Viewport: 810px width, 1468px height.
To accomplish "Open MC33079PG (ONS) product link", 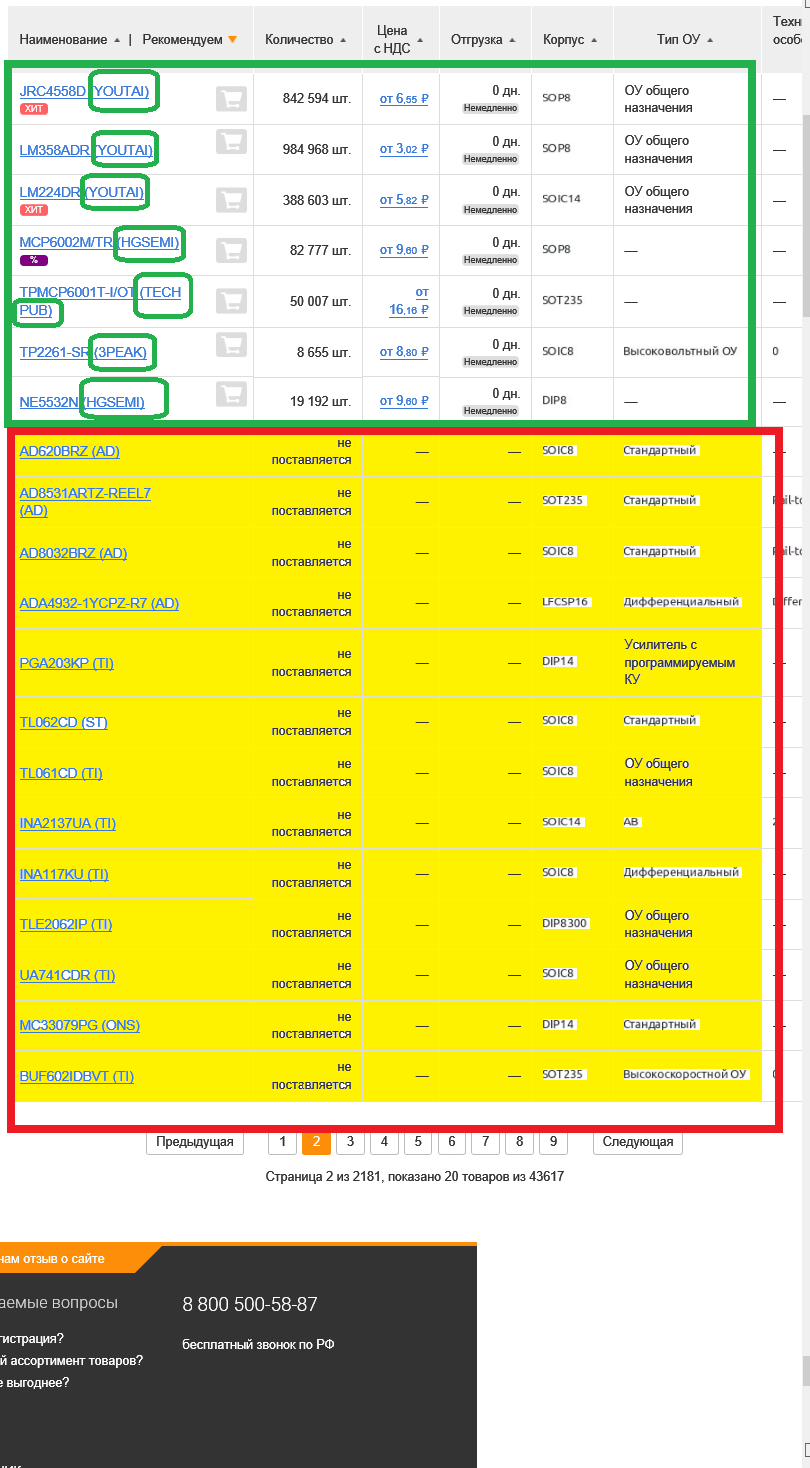I will click(x=79, y=1025).
